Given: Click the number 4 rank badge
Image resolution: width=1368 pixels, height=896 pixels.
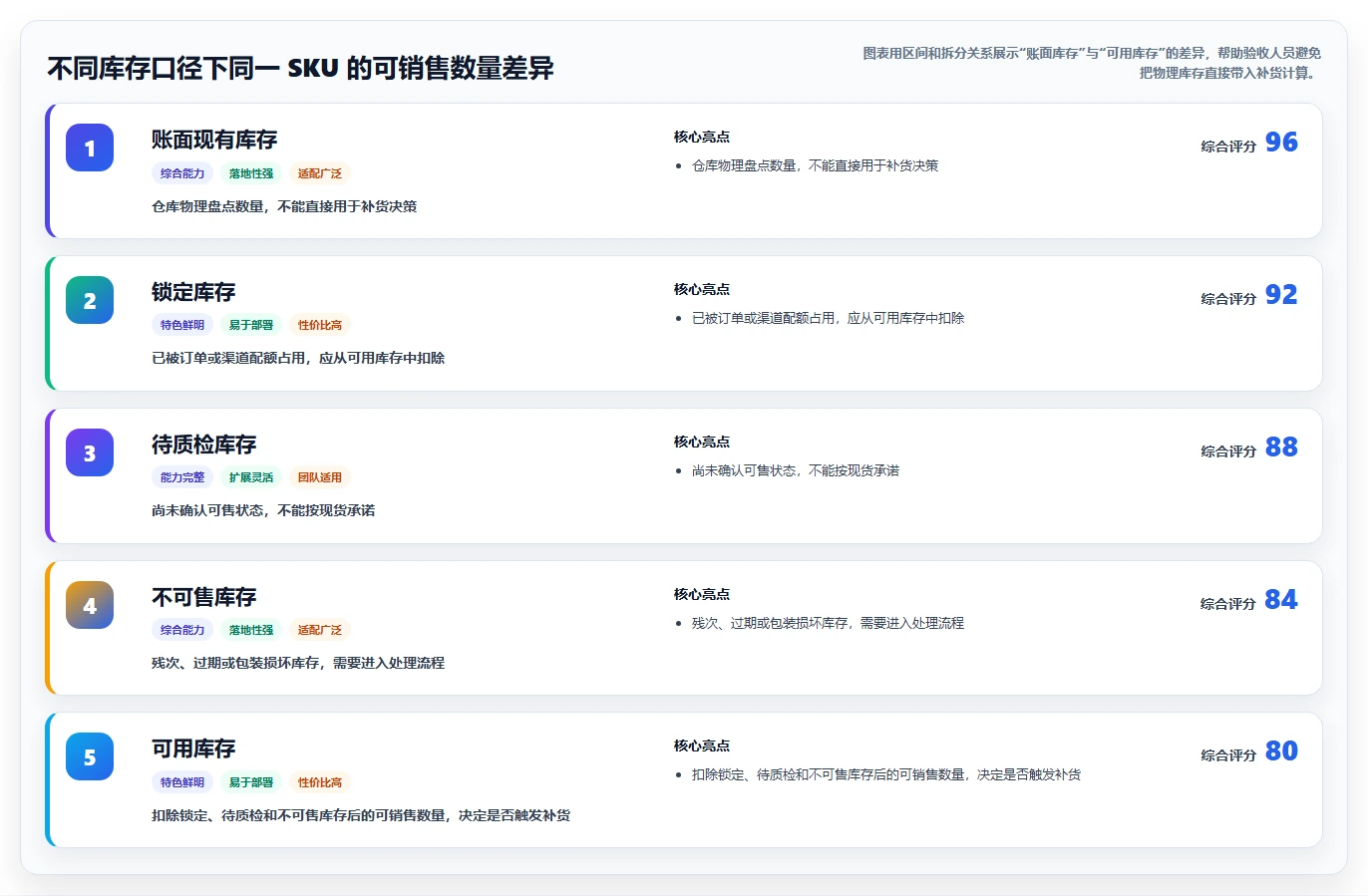Looking at the screenshot, I should click(x=90, y=605).
